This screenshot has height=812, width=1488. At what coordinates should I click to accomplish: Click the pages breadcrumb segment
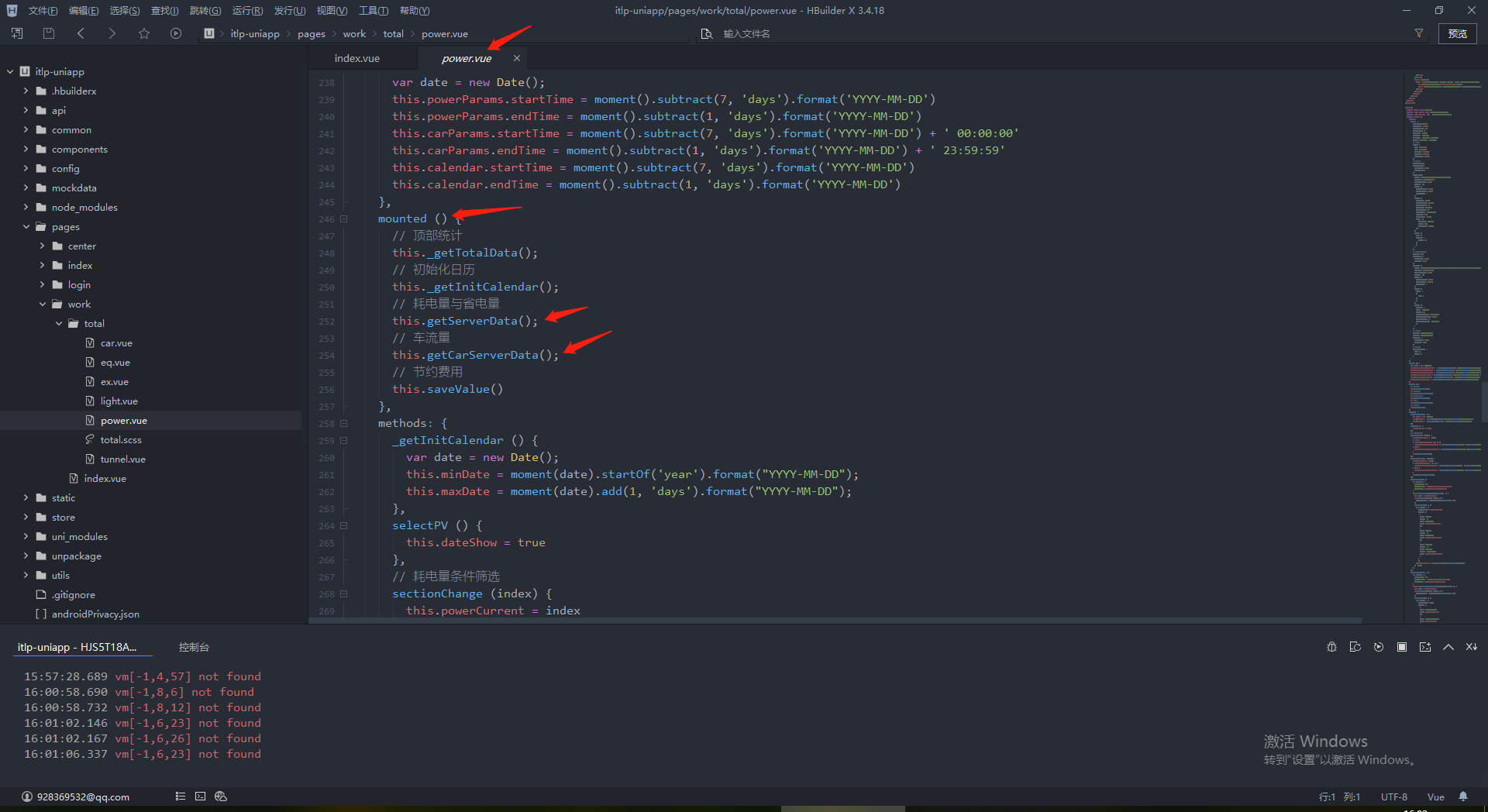312,33
